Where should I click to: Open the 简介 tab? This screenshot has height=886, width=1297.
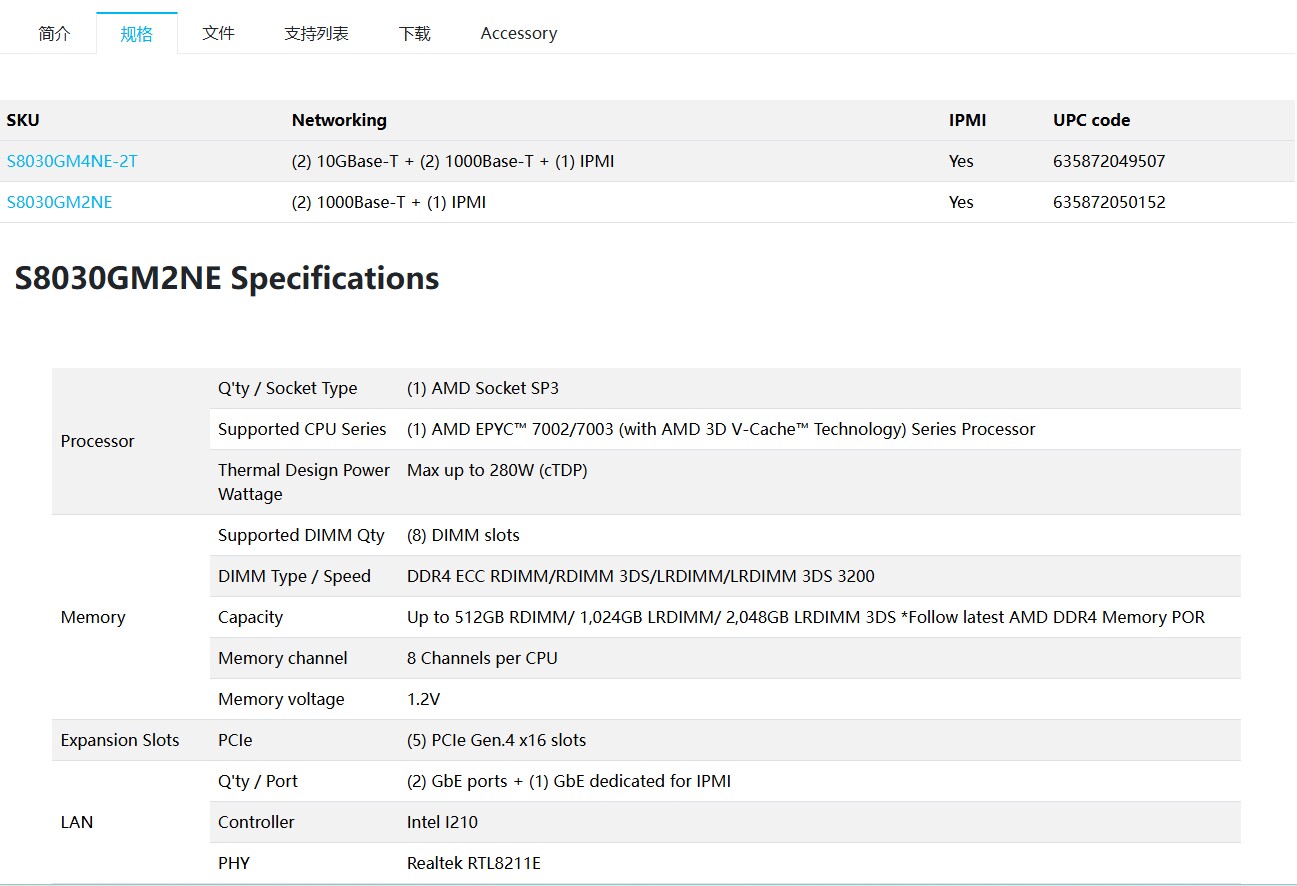pos(54,33)
